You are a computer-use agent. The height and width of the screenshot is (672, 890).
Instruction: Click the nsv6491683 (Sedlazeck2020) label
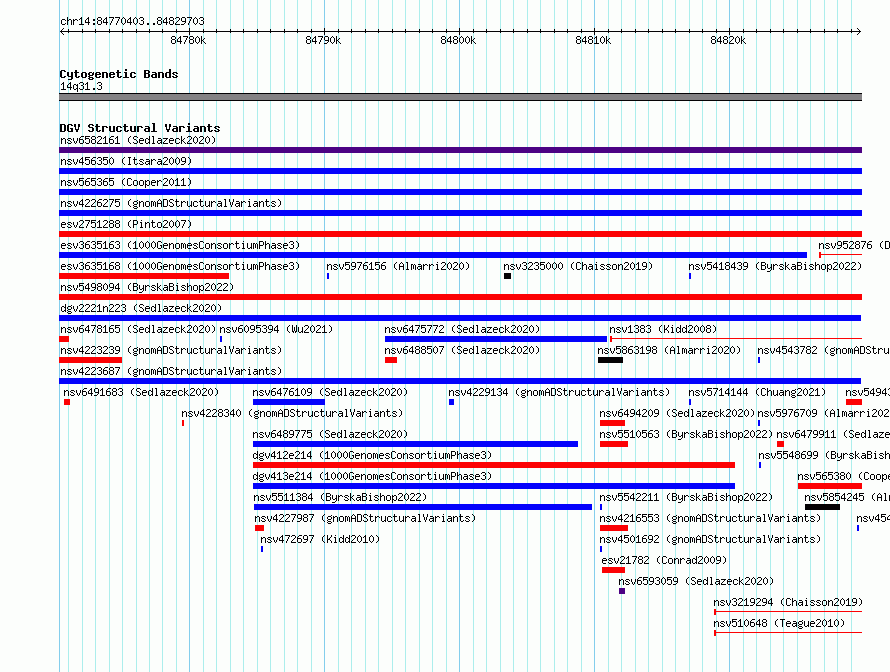pos(141,392)
